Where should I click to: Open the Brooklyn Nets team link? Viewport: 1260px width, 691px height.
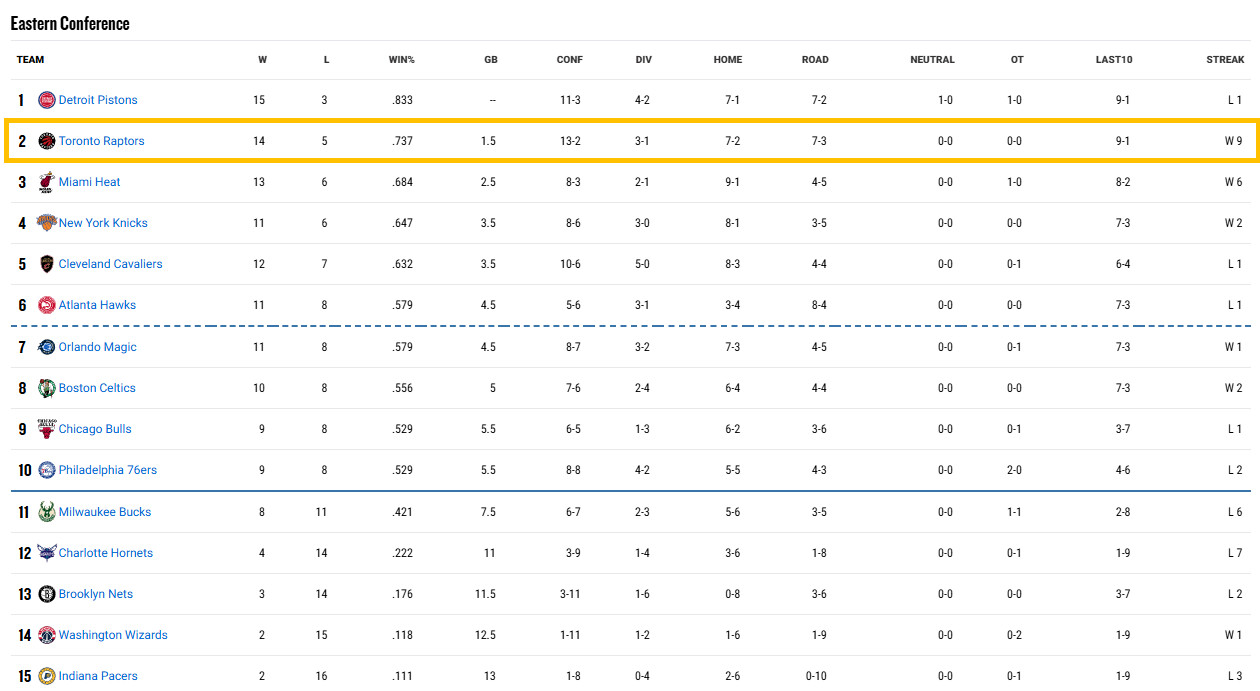pyautogui.click(x=95, y=594)
